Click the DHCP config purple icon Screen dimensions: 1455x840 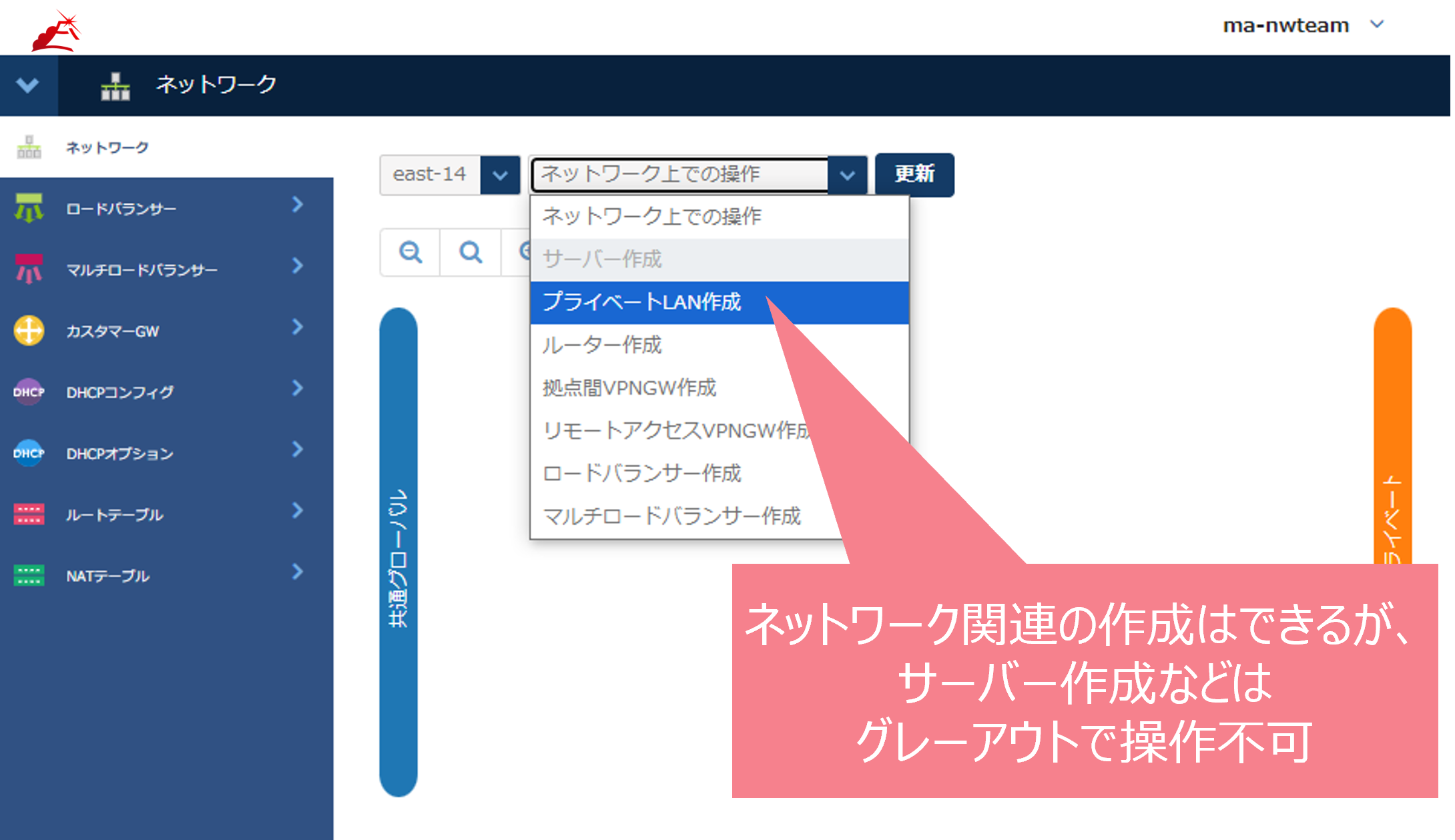coord(29,392)
